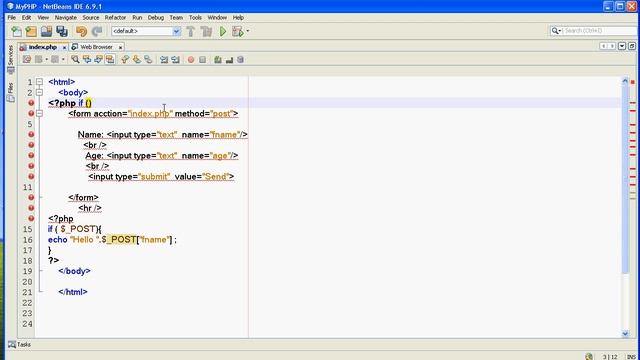Open the Navigate menu

click(66, 18)
